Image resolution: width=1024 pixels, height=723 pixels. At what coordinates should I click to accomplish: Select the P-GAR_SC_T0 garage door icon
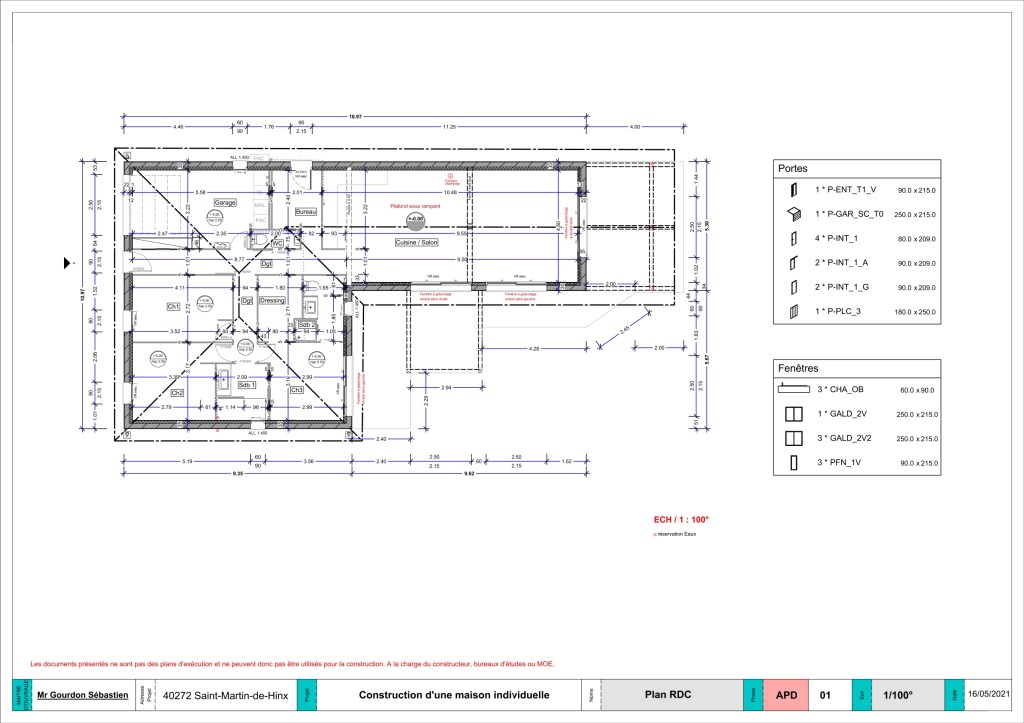coord(793,213)
